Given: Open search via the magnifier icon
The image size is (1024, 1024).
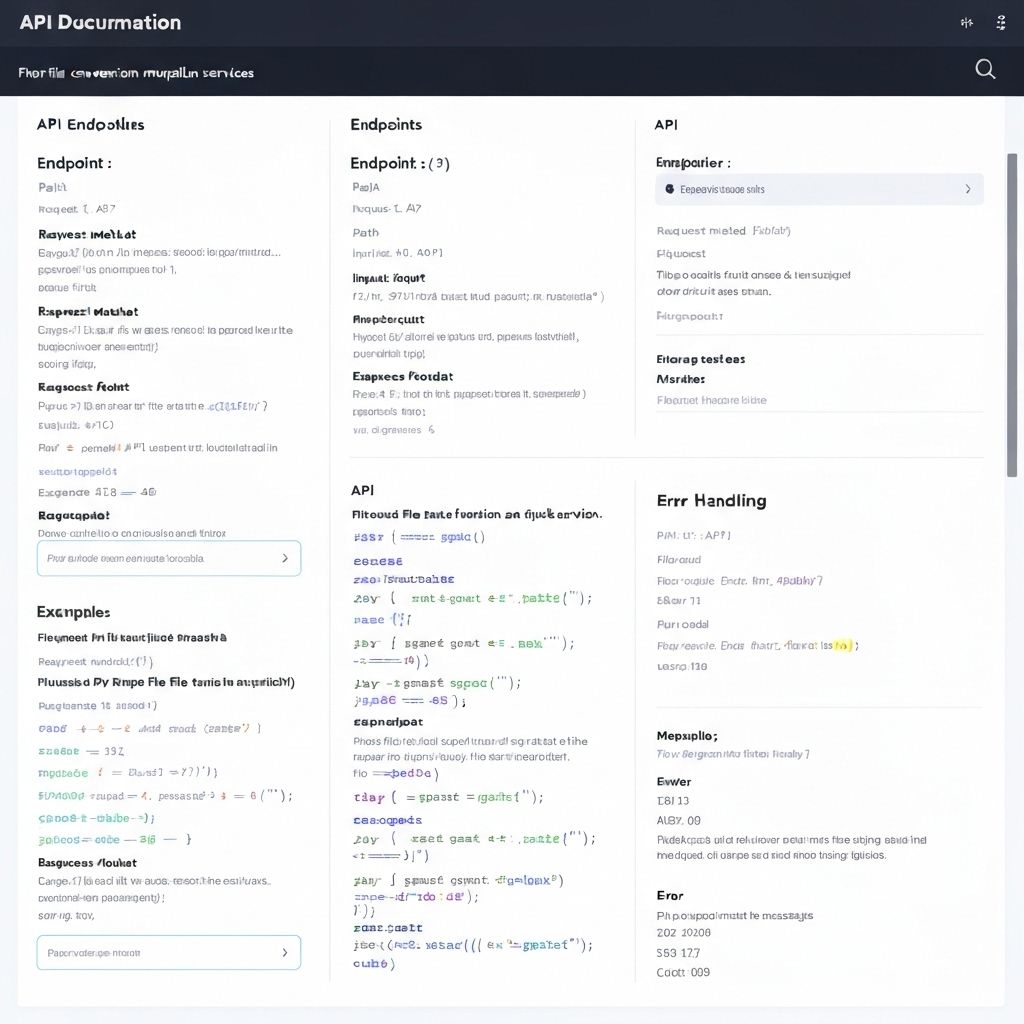Looking at the screenshot, I should pos(985,69).
